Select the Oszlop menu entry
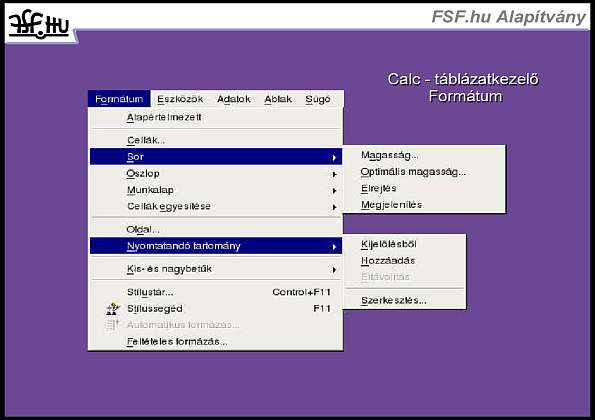 click(x=216, y=173)
